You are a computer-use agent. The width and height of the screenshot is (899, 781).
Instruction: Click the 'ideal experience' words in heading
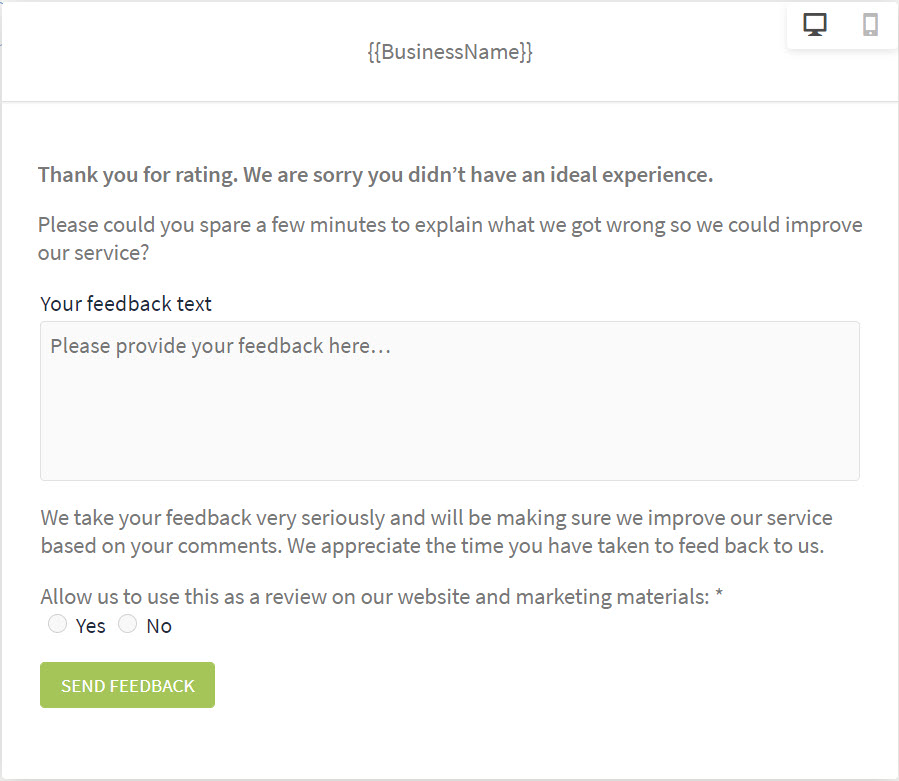pyautogui.click(x=632, y=175)
